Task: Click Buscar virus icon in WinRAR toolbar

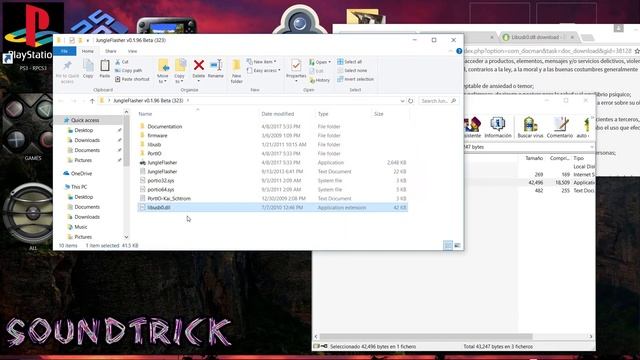Action: [x=530, y=127]
